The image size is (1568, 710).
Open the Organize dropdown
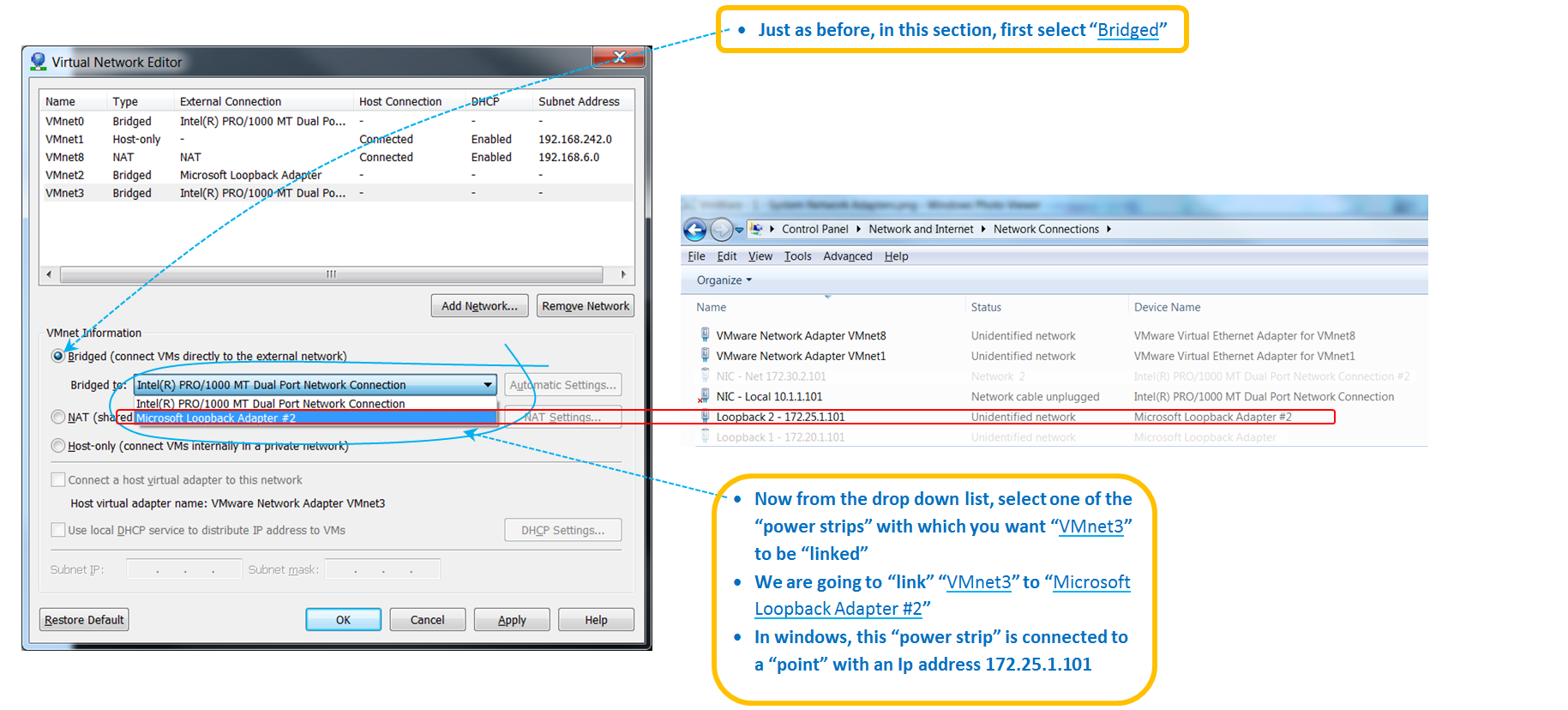pos(724,280)
